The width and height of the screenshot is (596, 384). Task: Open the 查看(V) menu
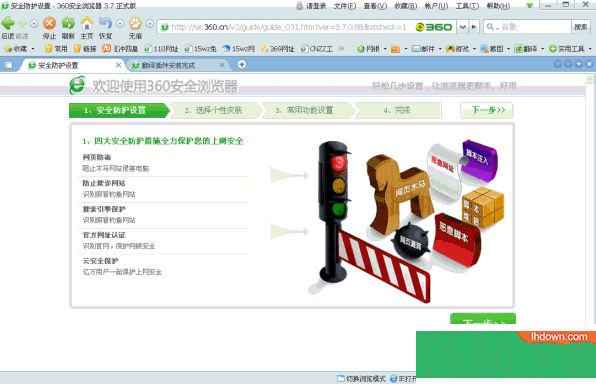click(375, 6)
